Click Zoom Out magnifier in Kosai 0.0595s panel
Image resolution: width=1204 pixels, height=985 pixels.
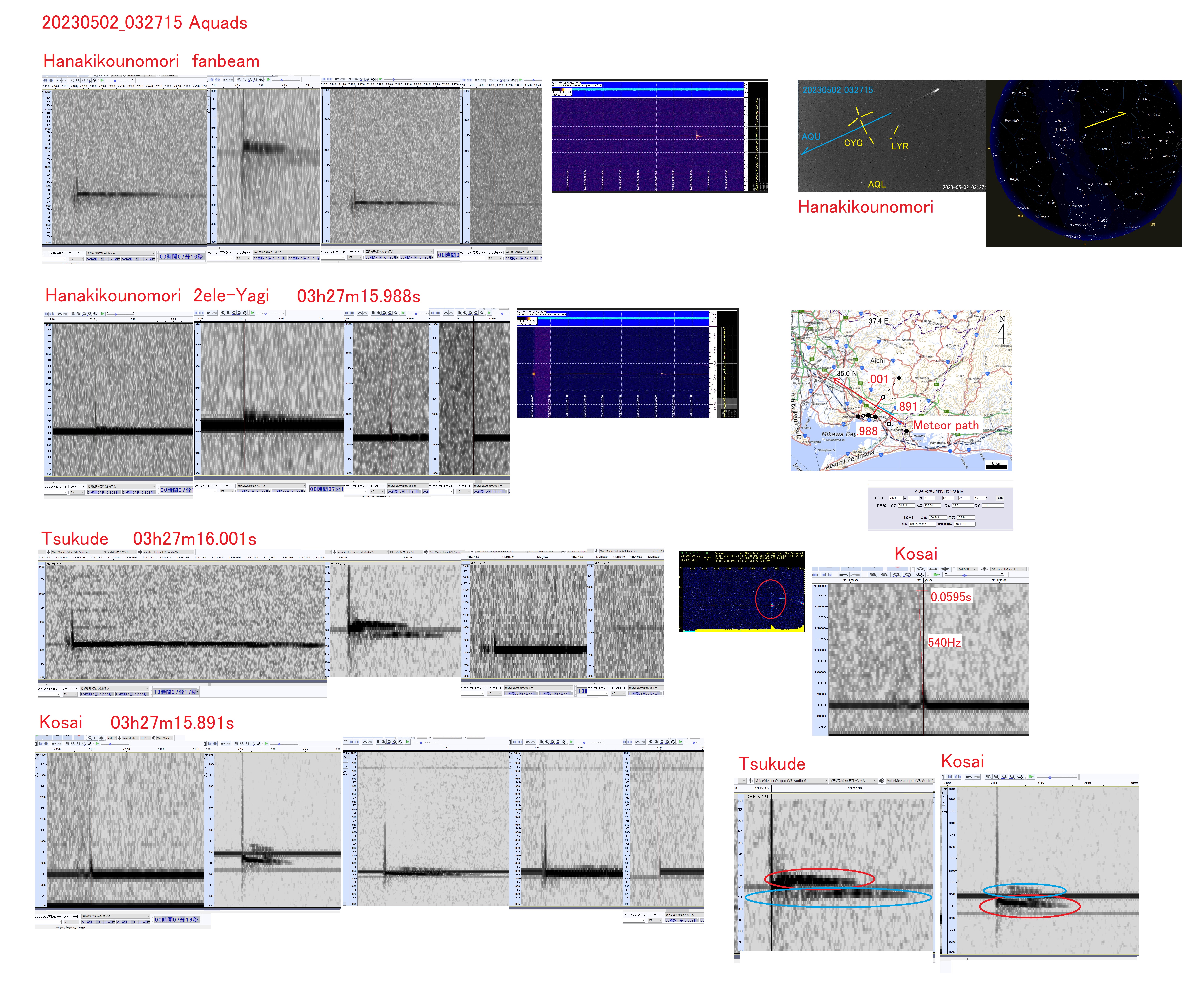(x=884, y=575)
